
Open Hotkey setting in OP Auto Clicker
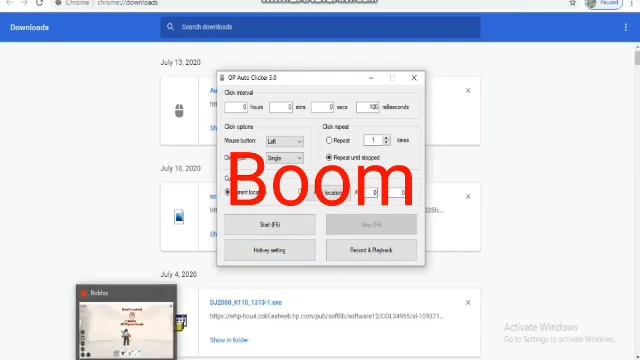point(269,250)
